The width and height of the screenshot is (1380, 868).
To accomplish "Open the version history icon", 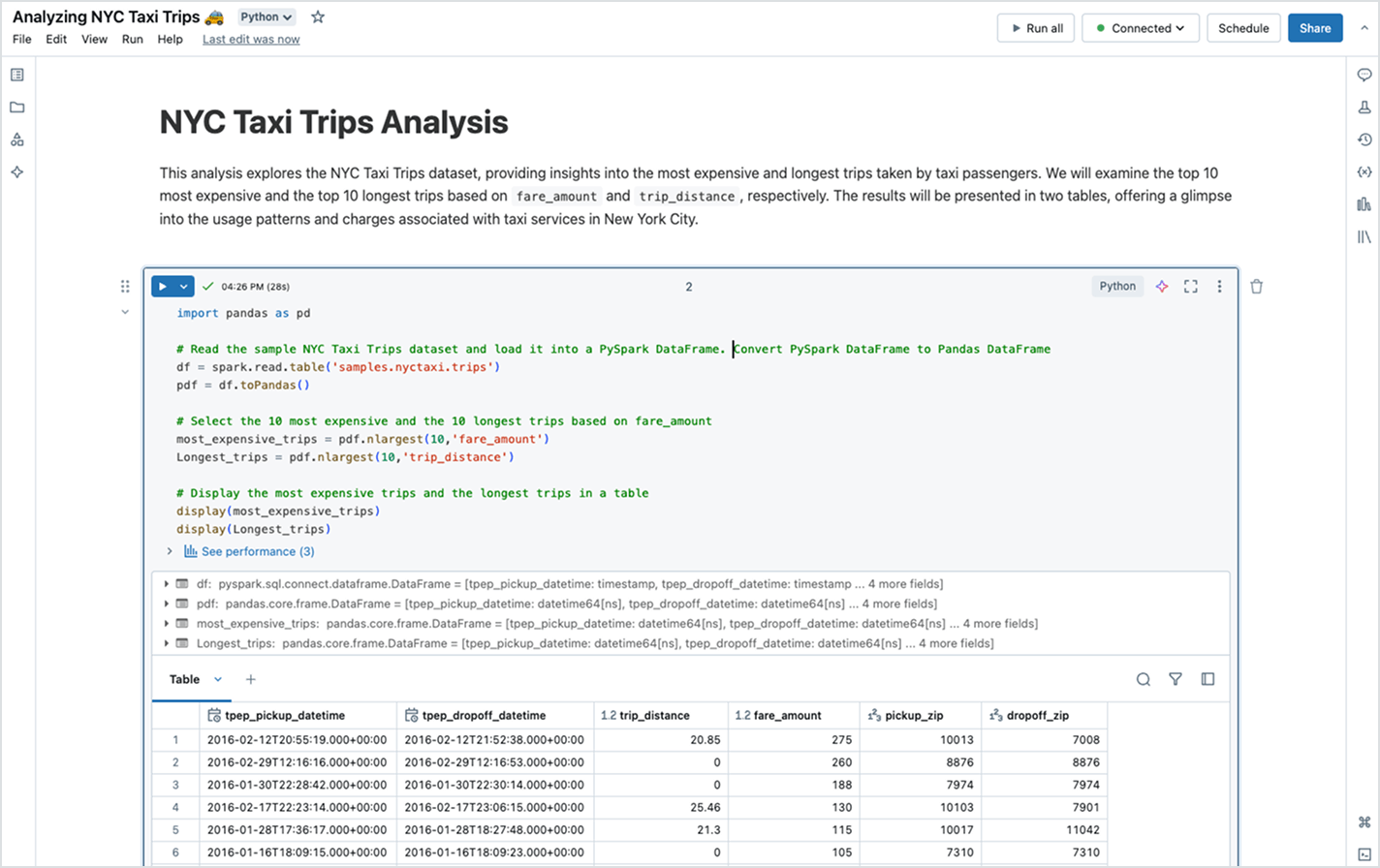I will click(1364, 139).
